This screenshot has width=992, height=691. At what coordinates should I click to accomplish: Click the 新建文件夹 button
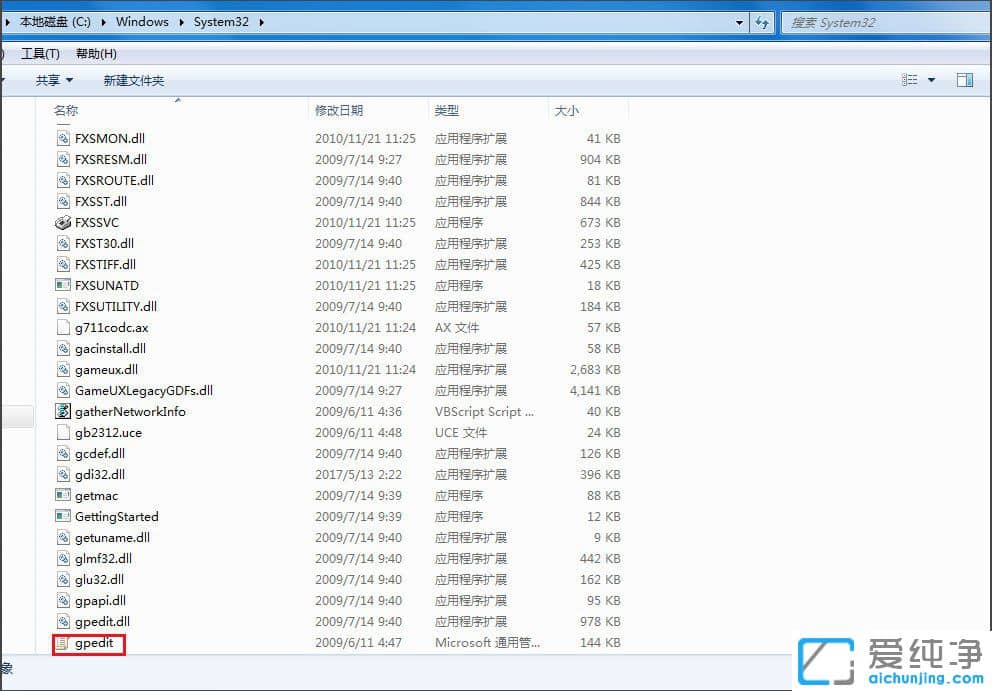click(x=133, y=80)
